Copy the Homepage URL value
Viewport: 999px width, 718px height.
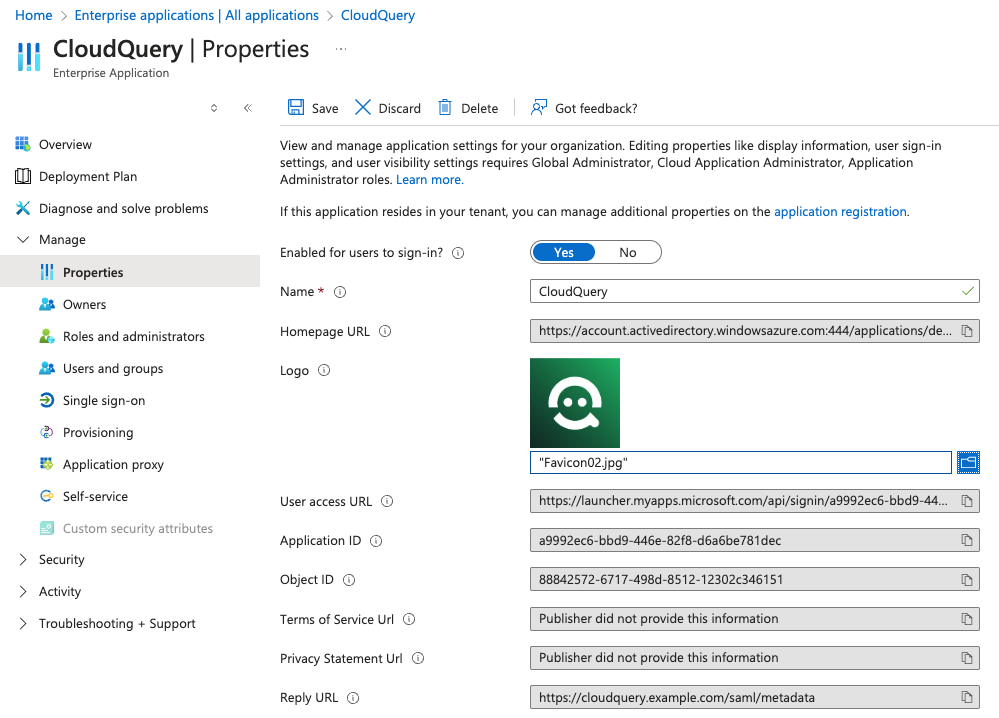point(967,331)
